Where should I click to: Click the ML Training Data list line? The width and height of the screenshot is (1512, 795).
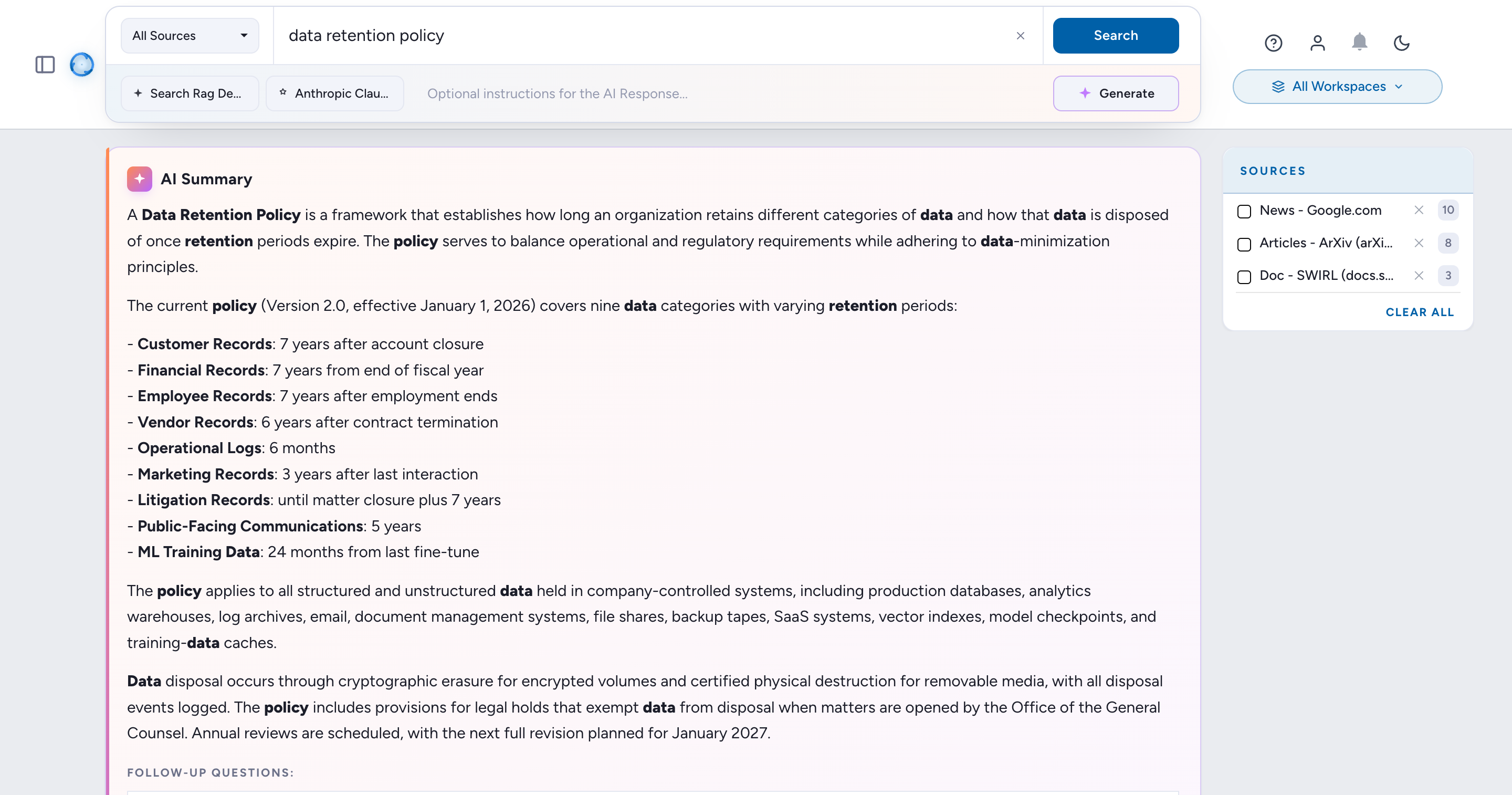pyautogui.click(x=303, y=552)
